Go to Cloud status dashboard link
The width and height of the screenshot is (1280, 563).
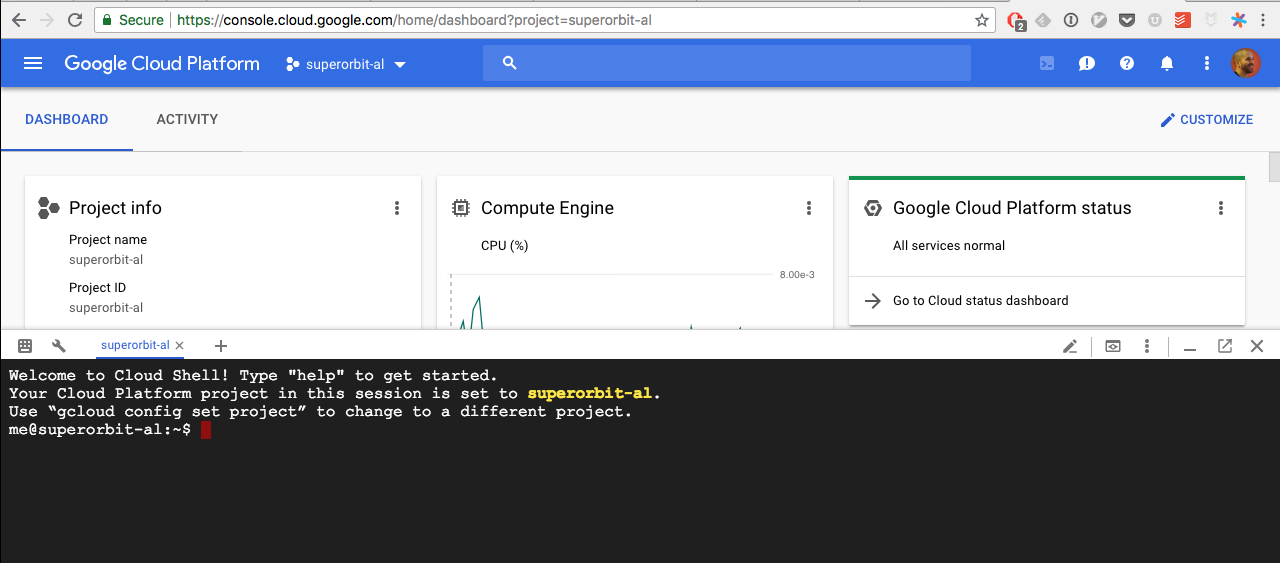click(x=980, y=300)
